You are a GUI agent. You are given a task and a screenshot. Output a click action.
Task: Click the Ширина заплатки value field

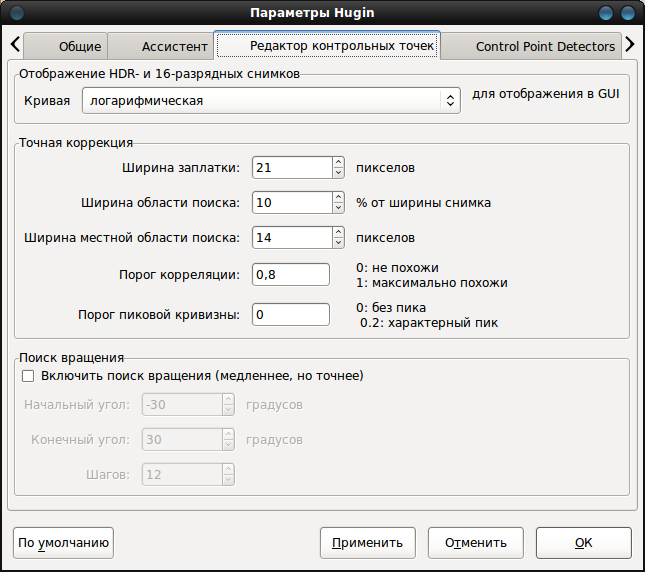click(x=292, y=167)
